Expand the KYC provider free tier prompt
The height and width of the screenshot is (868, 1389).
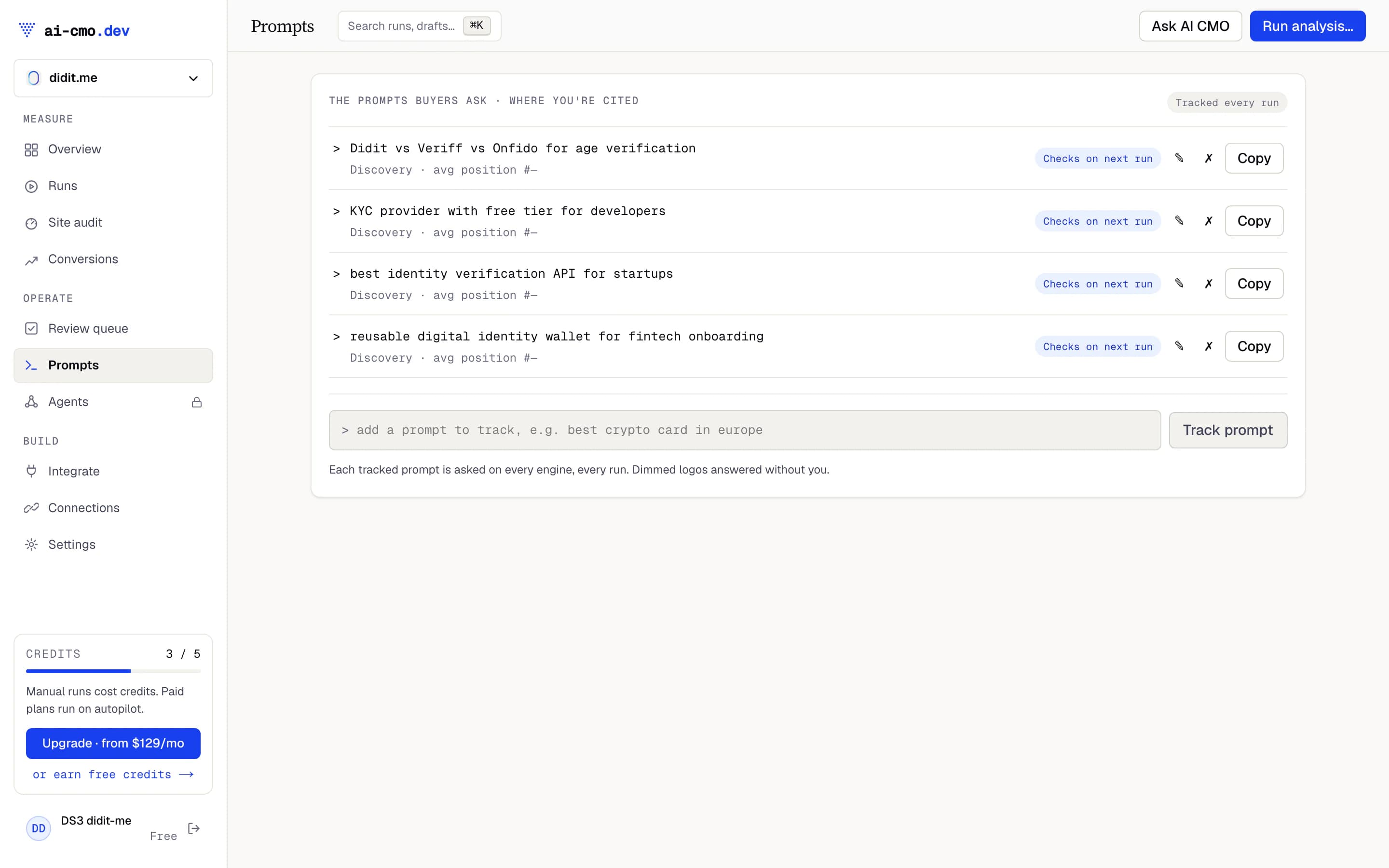pos(336,211)
